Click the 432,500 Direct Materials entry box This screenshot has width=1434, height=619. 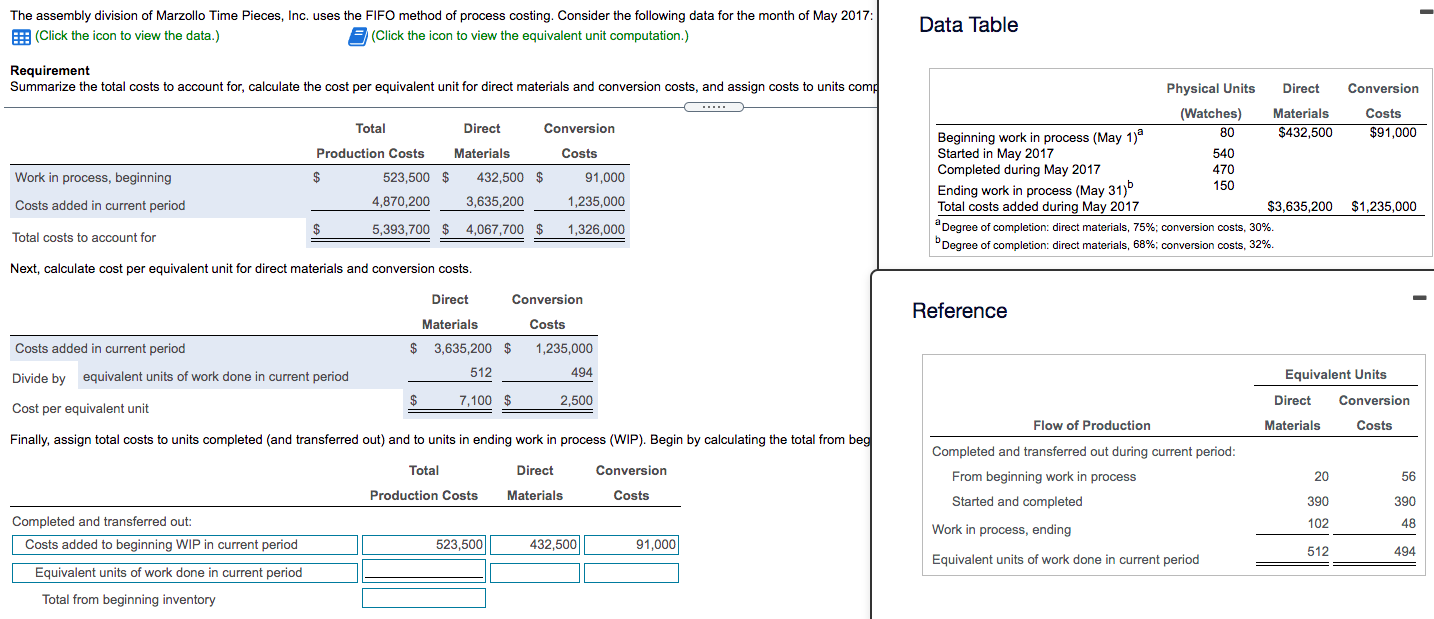point(535,544)
